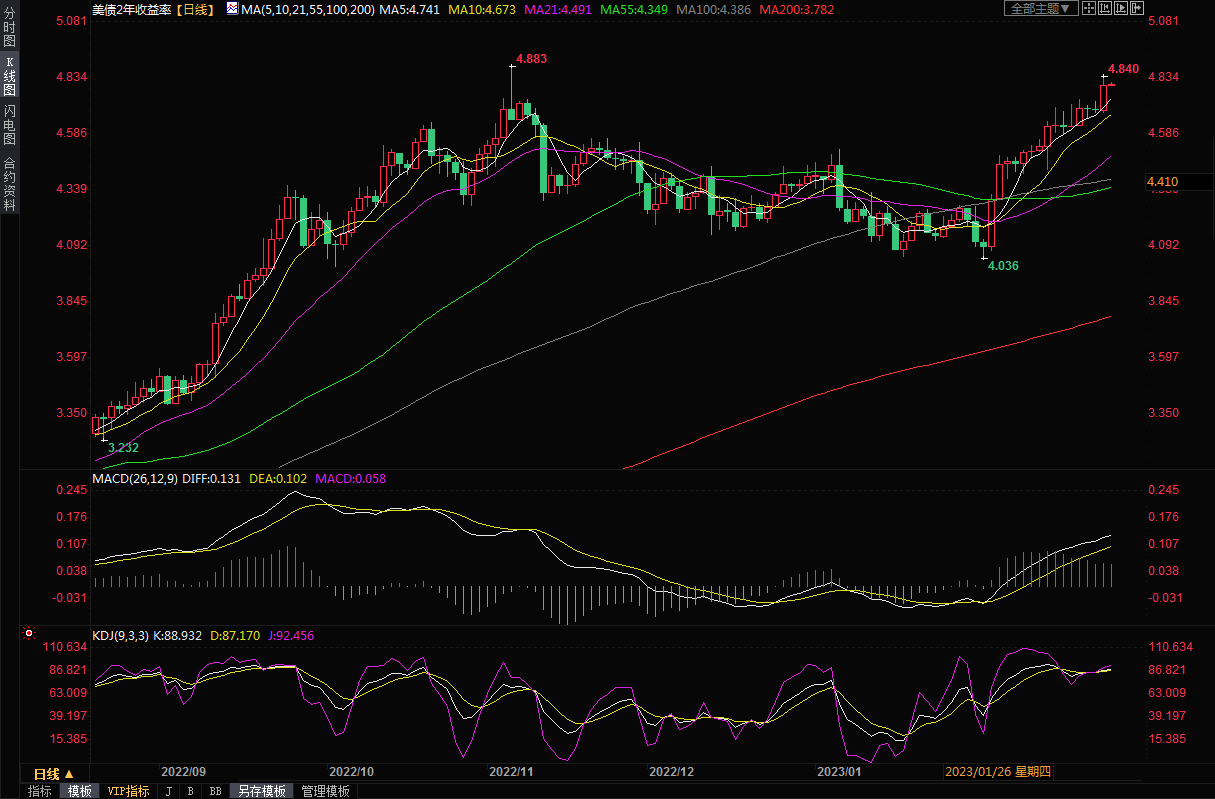1215x799 pixels.
Task: Click the play-forward range icon
Action: pyautogui.click(x=1120, y=8)
